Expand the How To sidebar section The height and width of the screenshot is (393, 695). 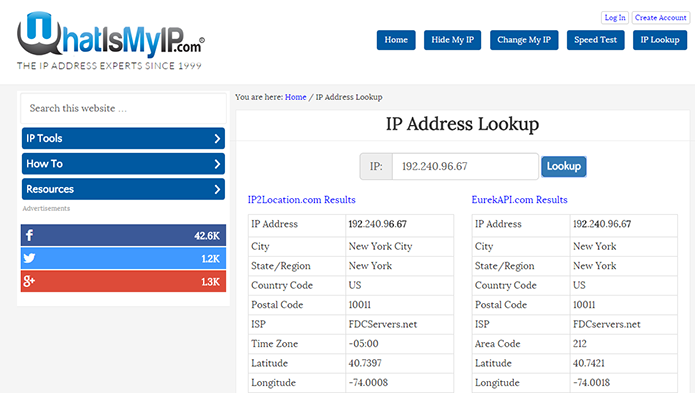pos(123,164)
